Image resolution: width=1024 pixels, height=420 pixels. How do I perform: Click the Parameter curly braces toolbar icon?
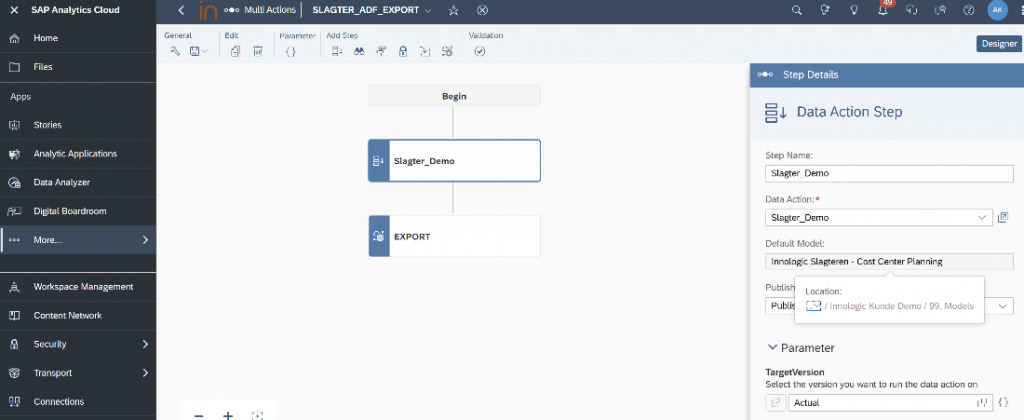click(291, 52)
